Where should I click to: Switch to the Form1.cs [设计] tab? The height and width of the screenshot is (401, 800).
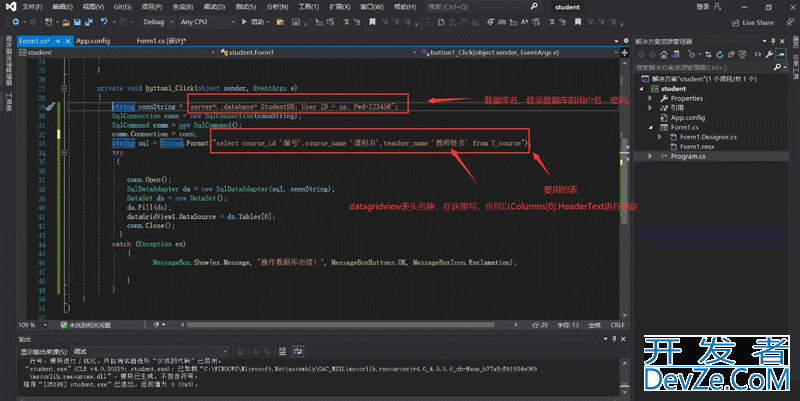[x=161, y=41]
